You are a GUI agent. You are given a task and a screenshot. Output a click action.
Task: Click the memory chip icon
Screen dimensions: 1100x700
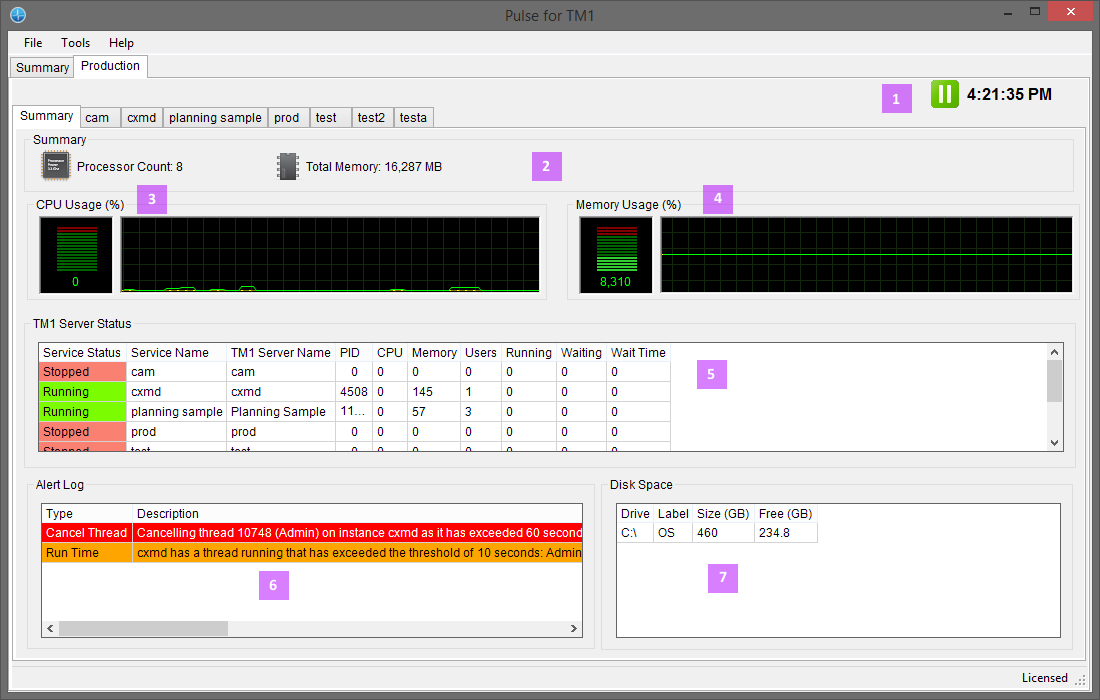click(288, 166)
